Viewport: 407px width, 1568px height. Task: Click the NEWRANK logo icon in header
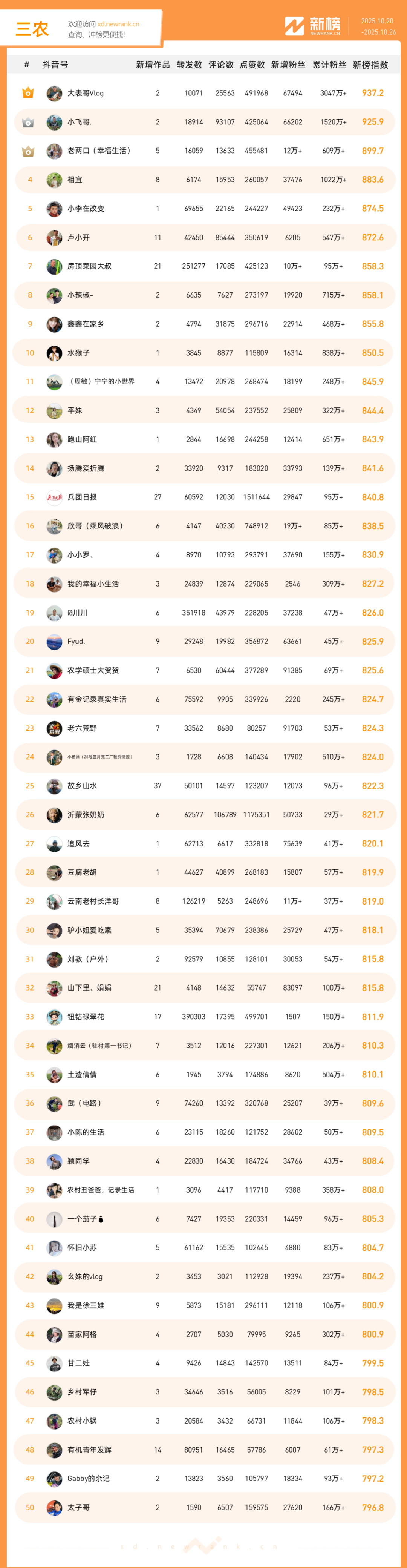(294, 26)
